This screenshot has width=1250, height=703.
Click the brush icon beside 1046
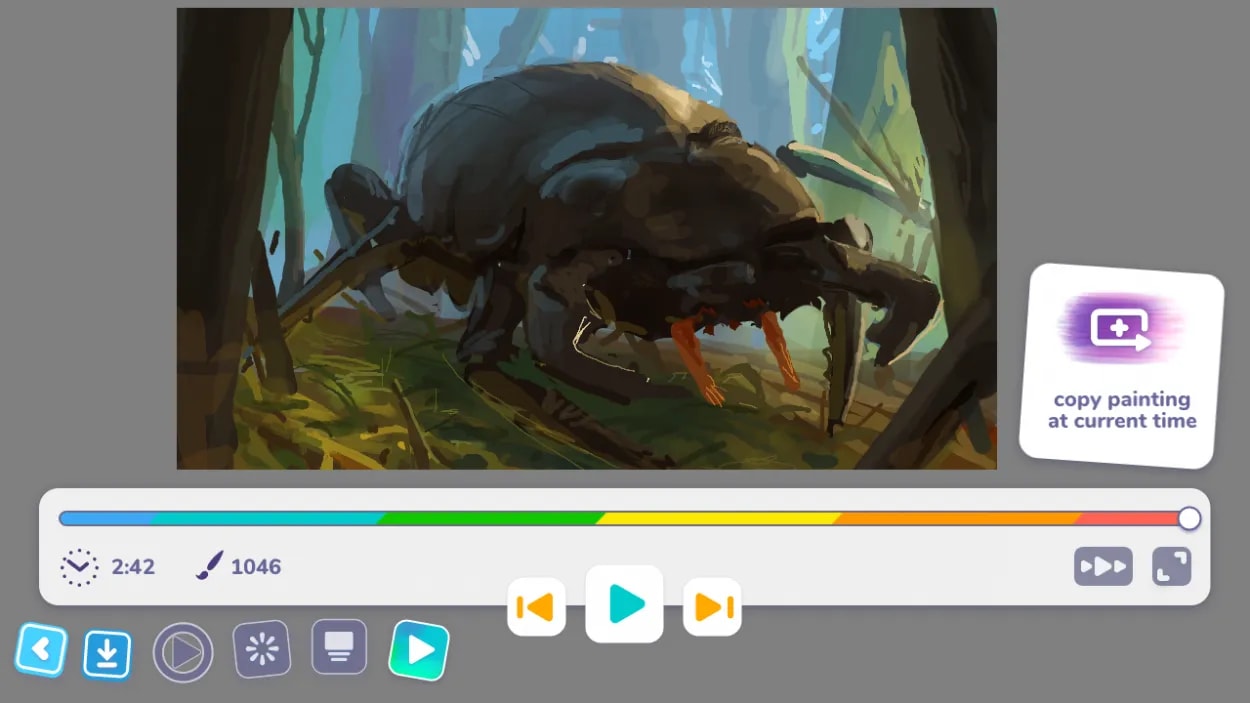click(208, 566)
